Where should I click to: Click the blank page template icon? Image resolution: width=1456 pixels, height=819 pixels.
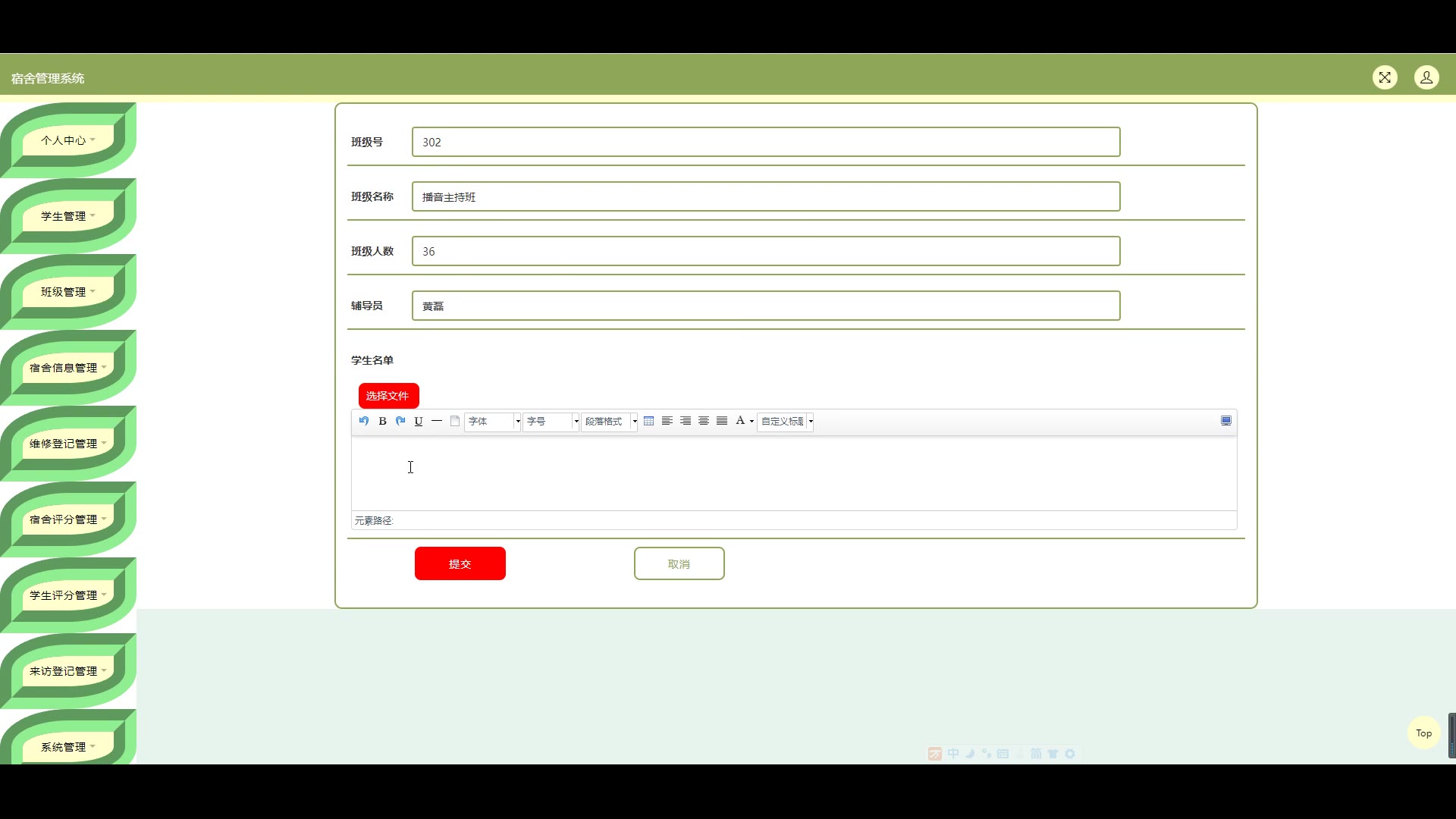click(x=455, y=421)
